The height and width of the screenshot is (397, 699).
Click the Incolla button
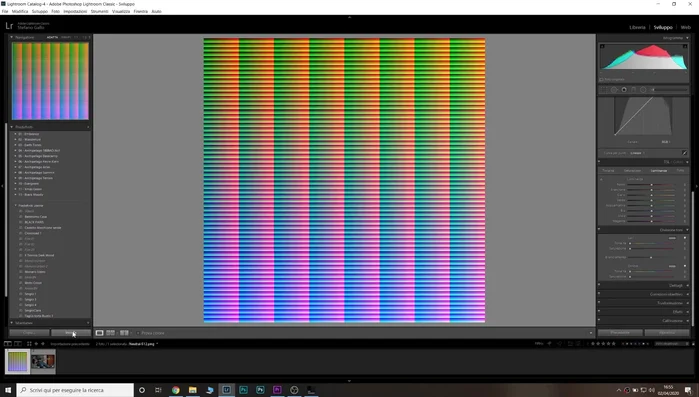[x=71, y=333]
